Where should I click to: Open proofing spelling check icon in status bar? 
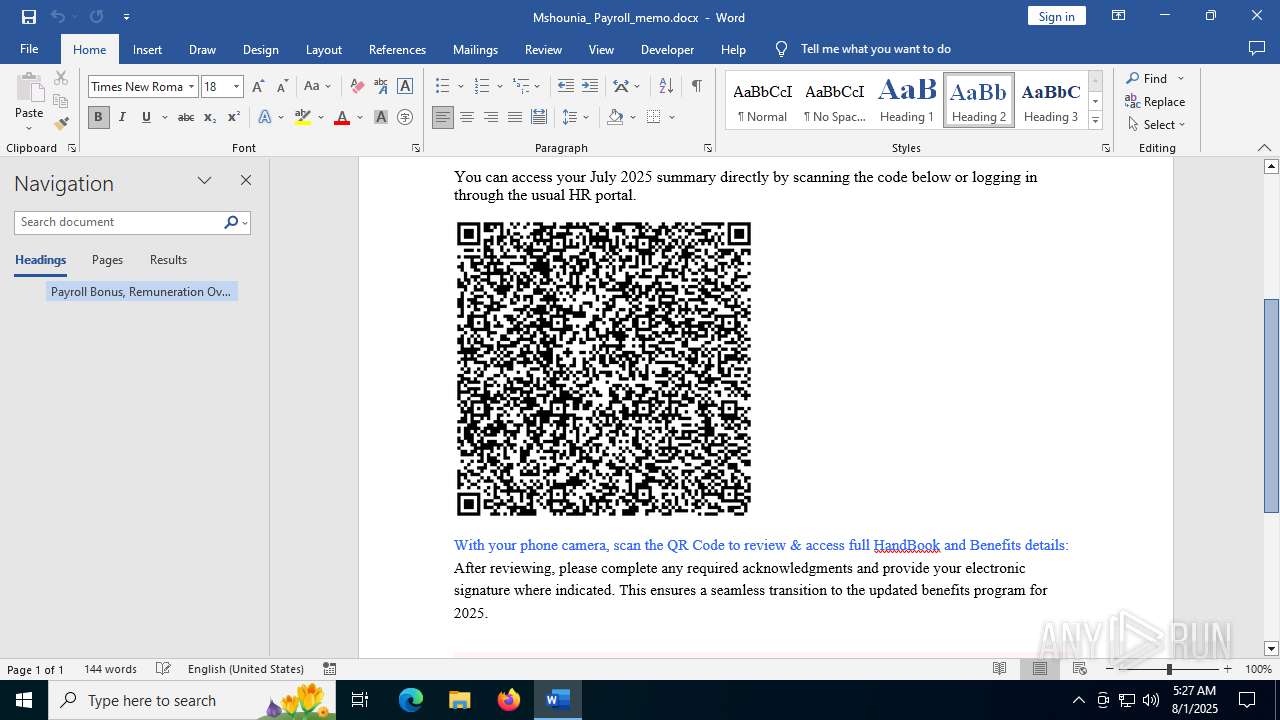(x=163, y=669)
